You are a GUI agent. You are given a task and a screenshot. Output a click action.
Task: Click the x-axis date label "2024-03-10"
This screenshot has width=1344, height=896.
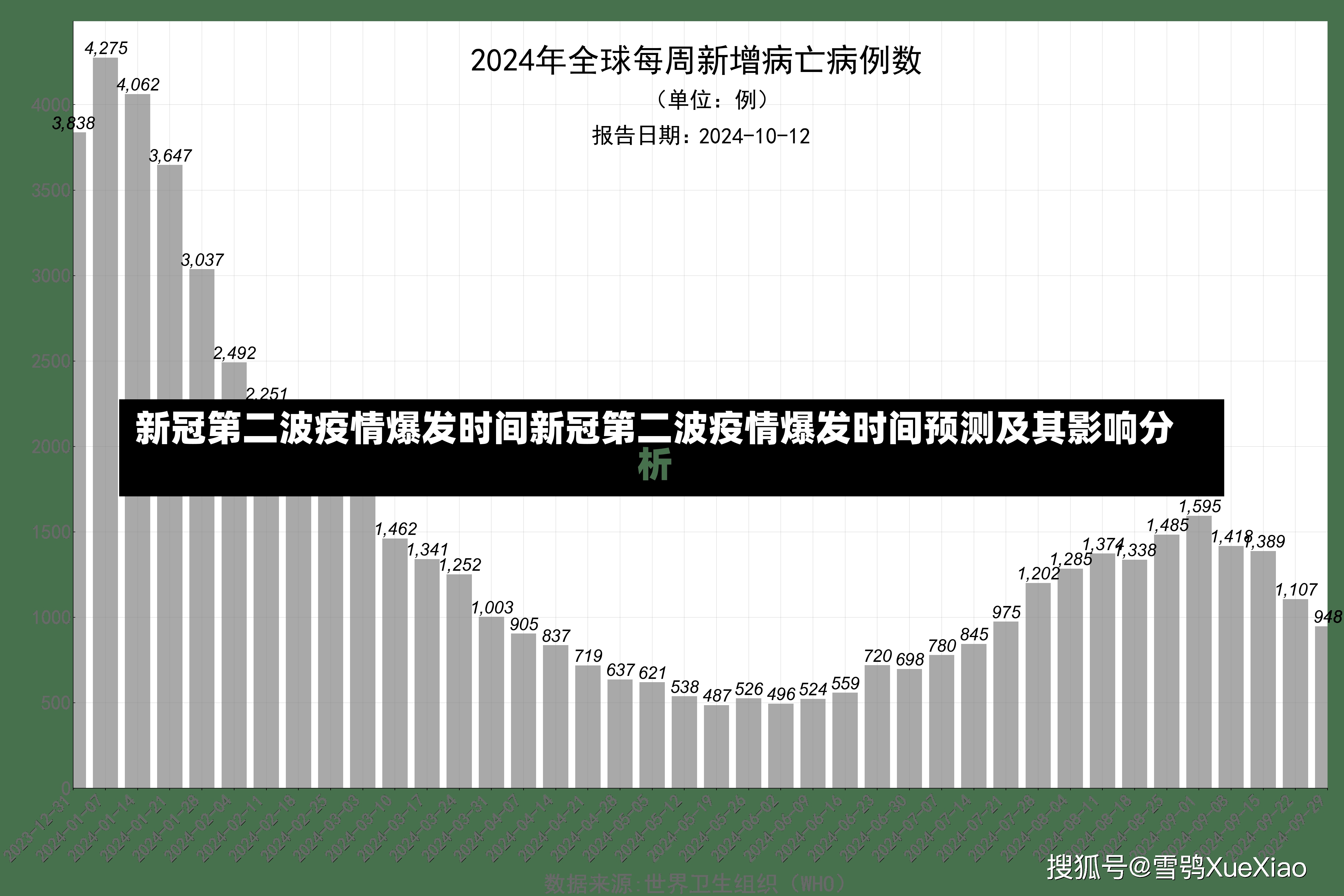359,828
